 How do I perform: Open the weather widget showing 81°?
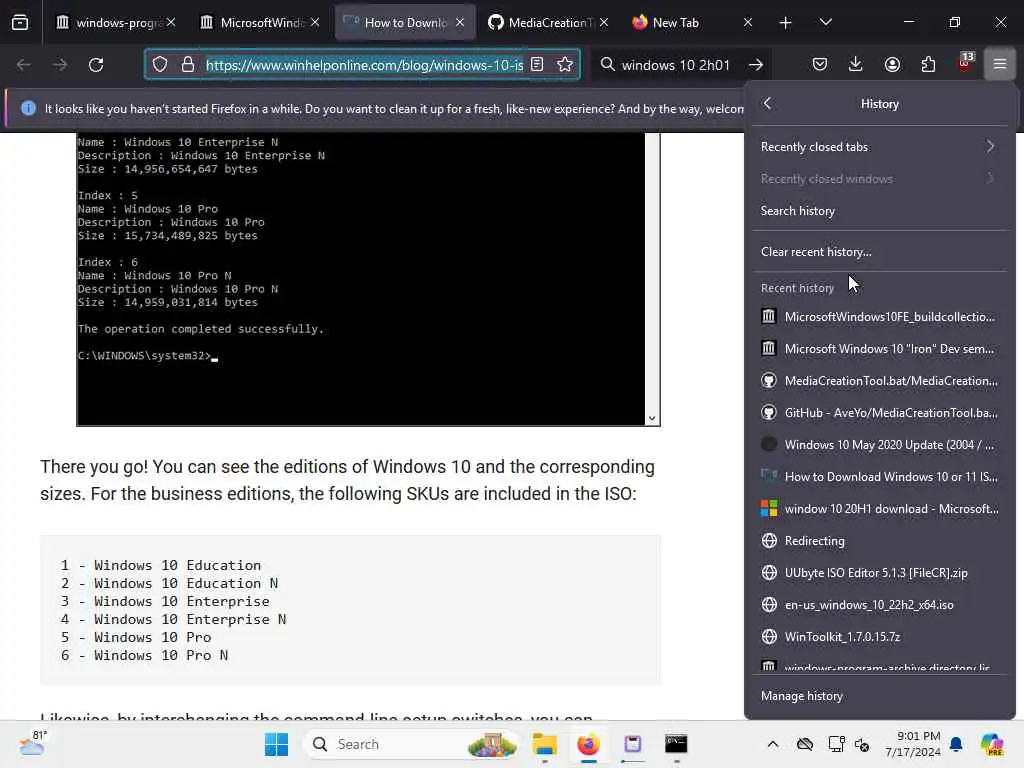32,744
